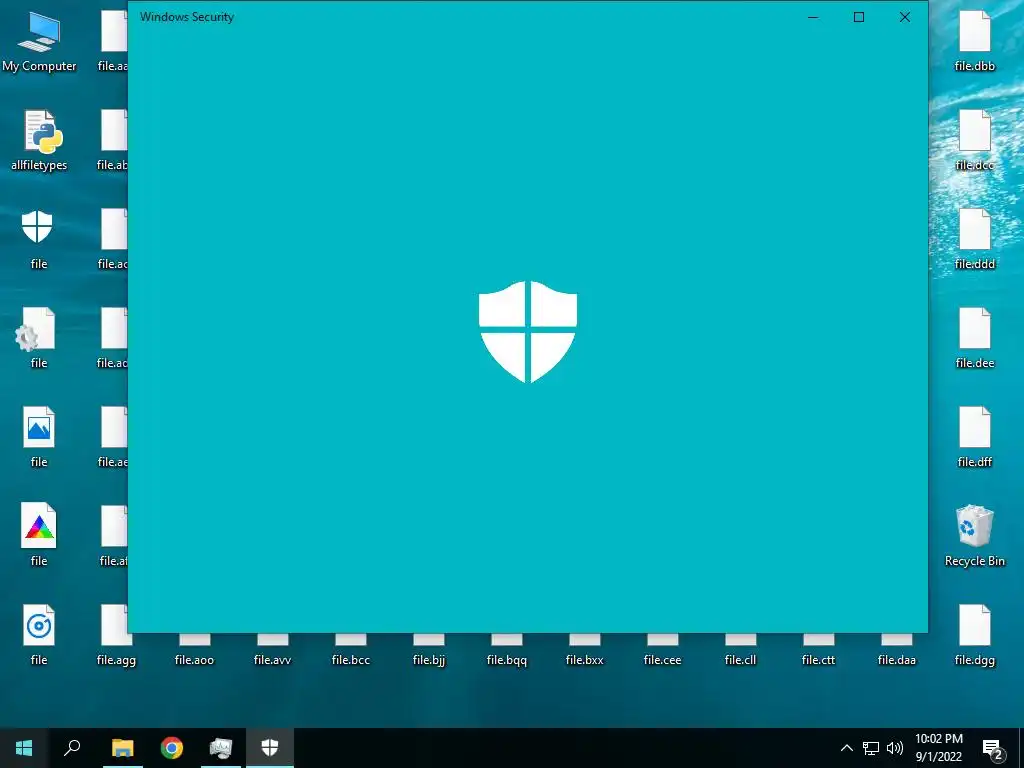Click the Windows Security taskbar button

coord(270,748)
